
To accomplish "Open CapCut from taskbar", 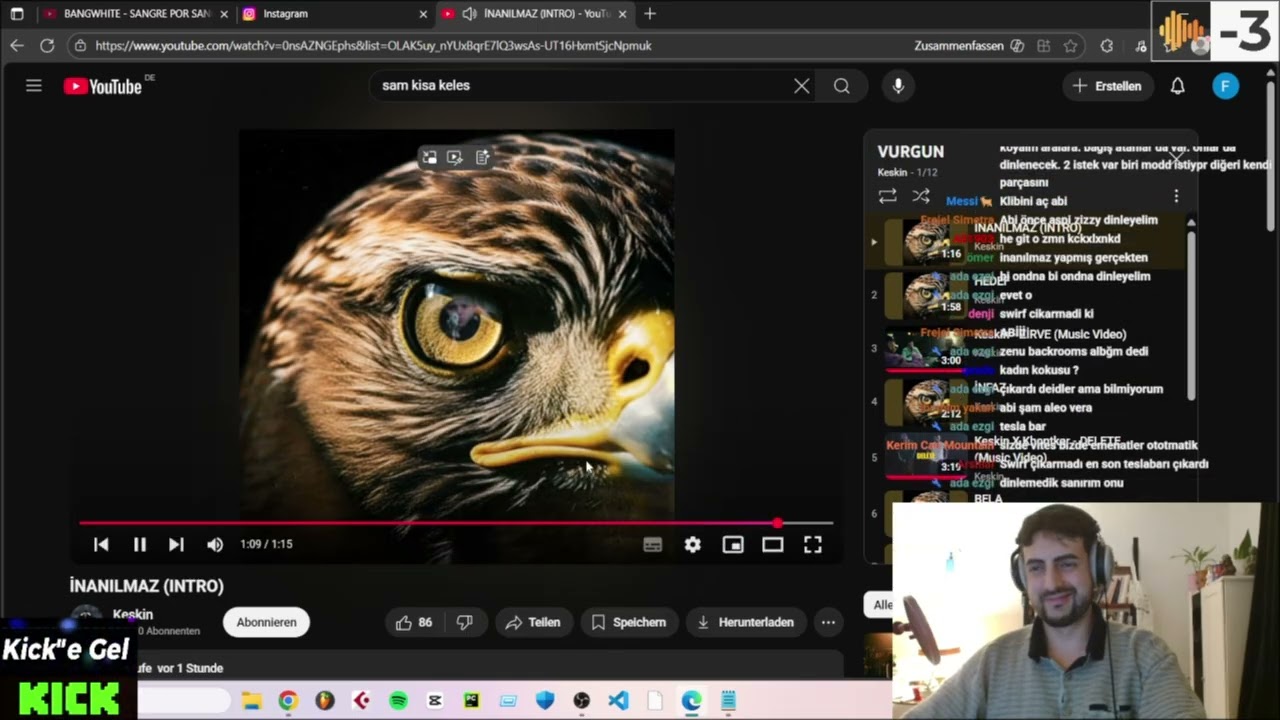I will pos(434,701).
